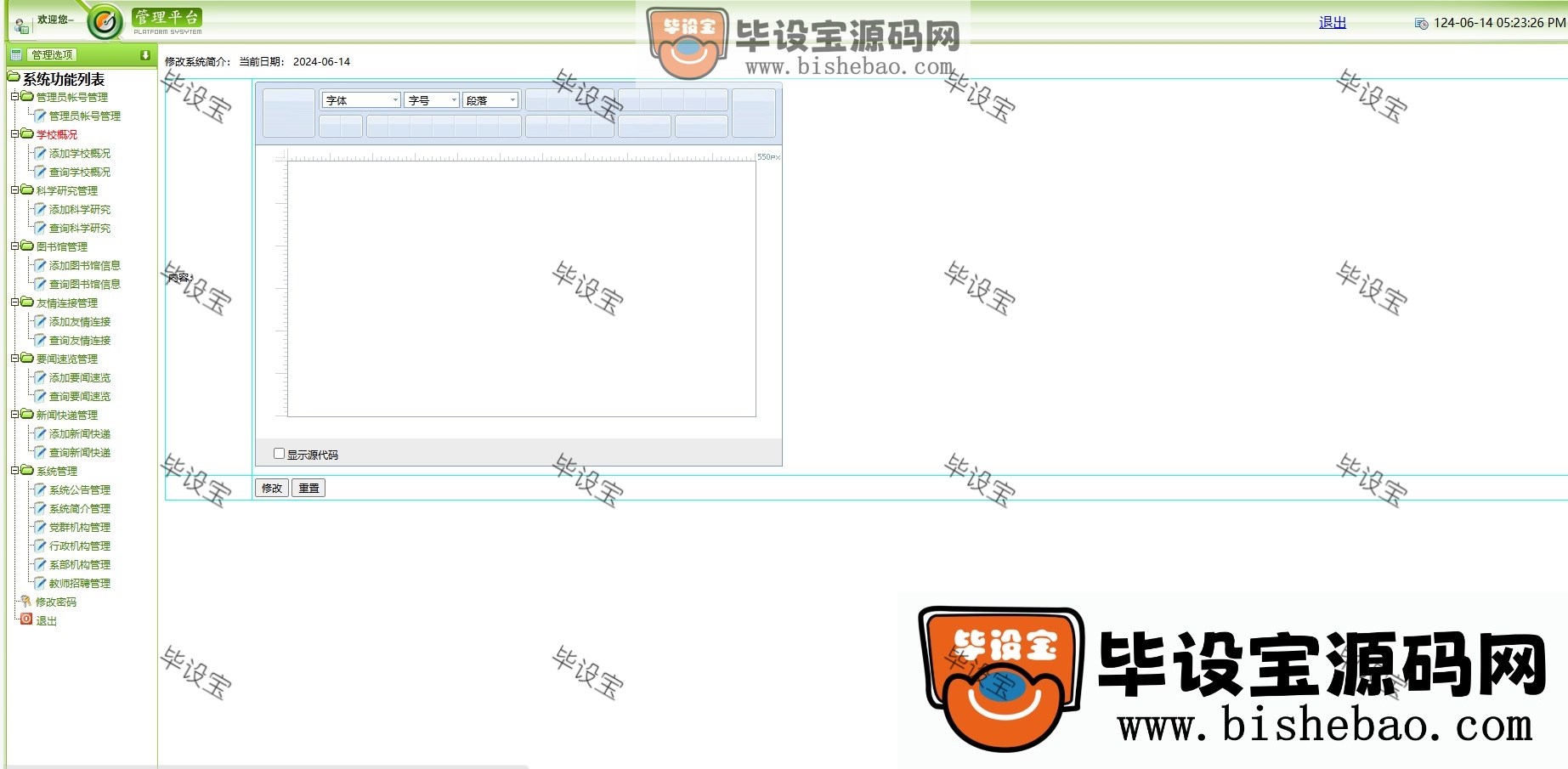Open 添加新闻快递 in the sidebar
This screenshot has height=769, width=1568.
(80, 434)
